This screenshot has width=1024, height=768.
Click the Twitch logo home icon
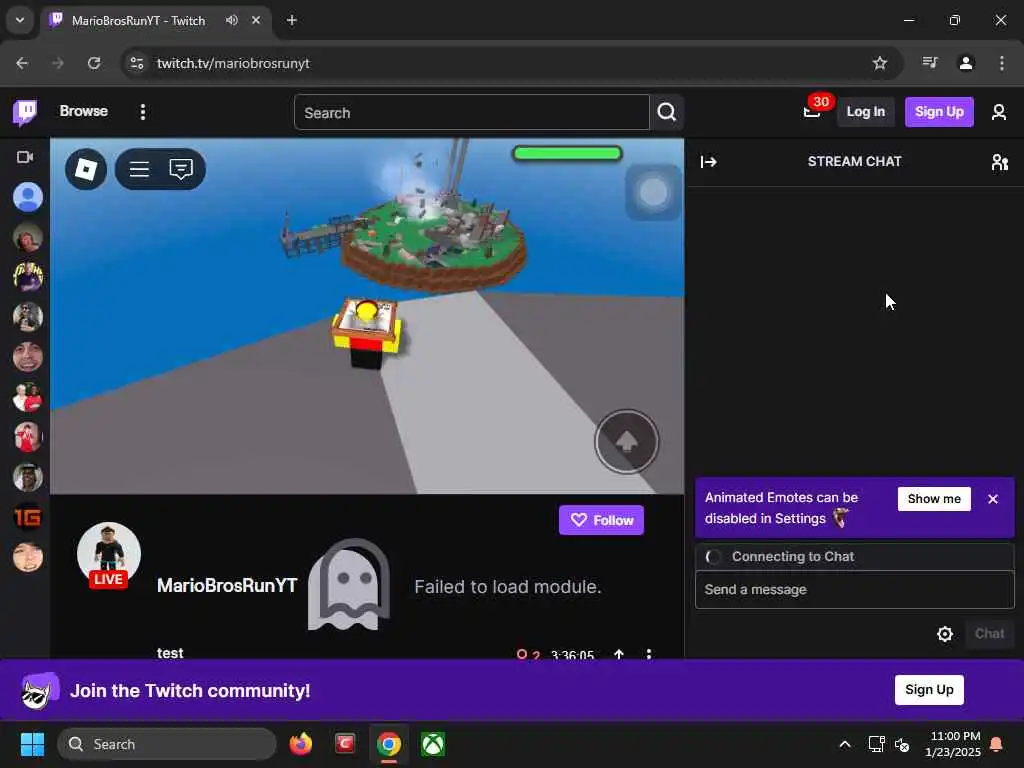tap(25, 112)
